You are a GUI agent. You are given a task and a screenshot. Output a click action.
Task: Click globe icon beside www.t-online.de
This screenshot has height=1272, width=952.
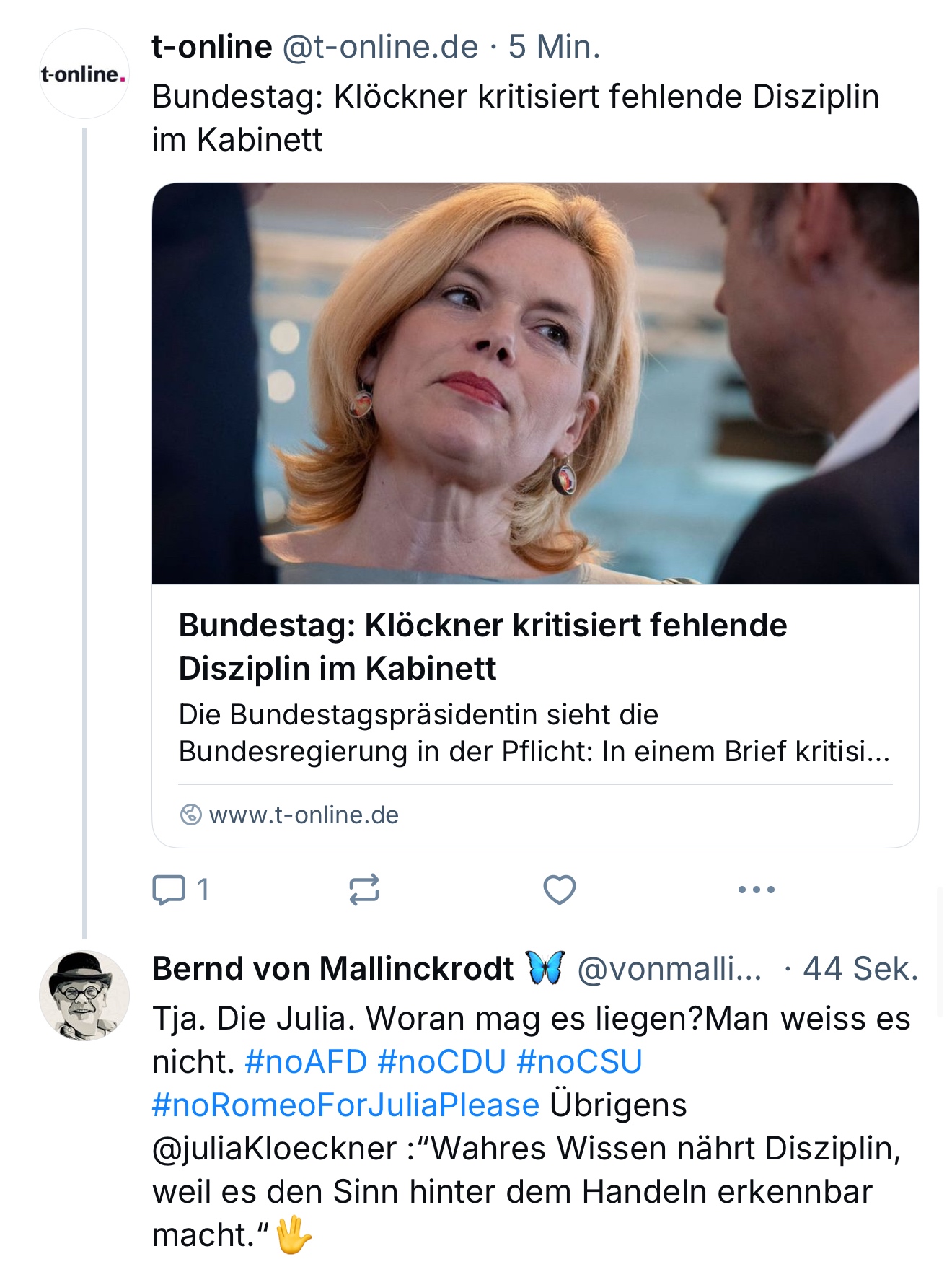coord(190,815)
